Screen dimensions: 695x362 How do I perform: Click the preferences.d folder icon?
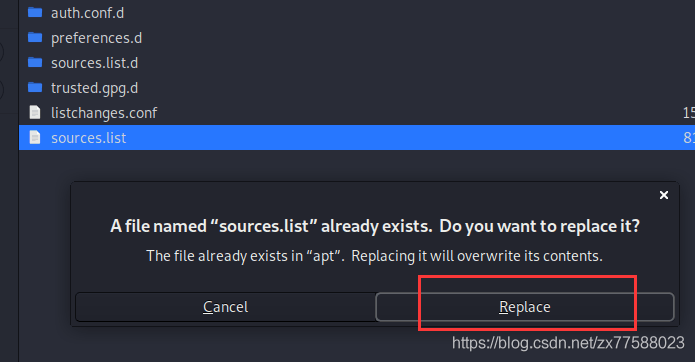click(x=35, y=38)
